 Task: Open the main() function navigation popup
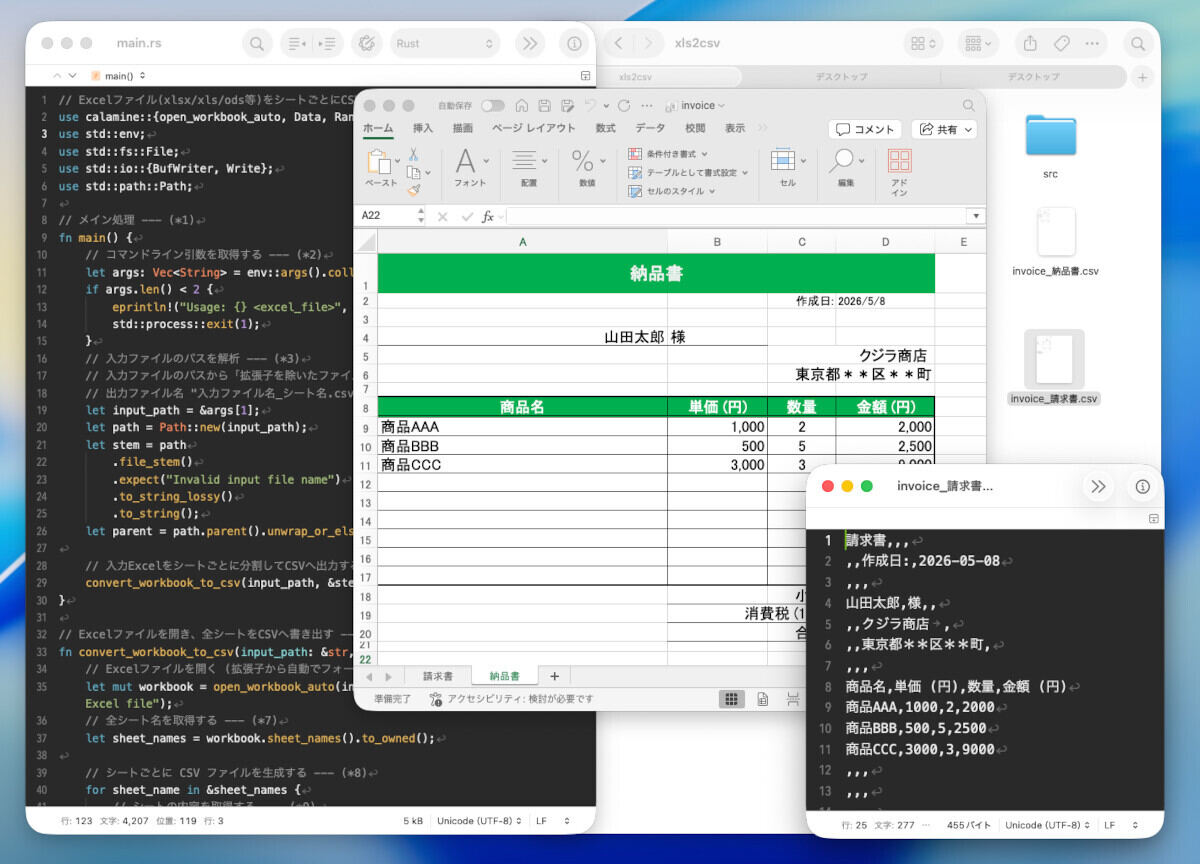[119, 75]
